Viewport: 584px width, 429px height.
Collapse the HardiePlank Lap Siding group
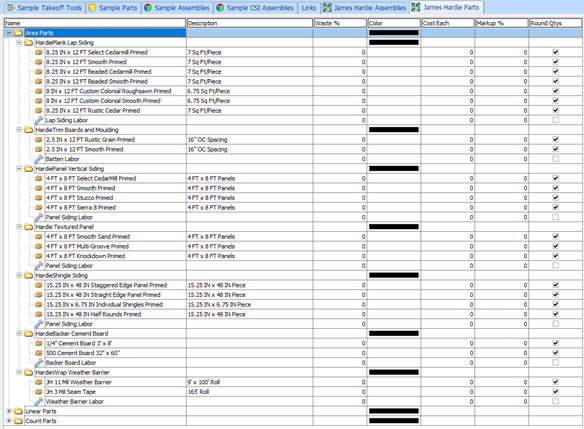[x=19, y=42]
